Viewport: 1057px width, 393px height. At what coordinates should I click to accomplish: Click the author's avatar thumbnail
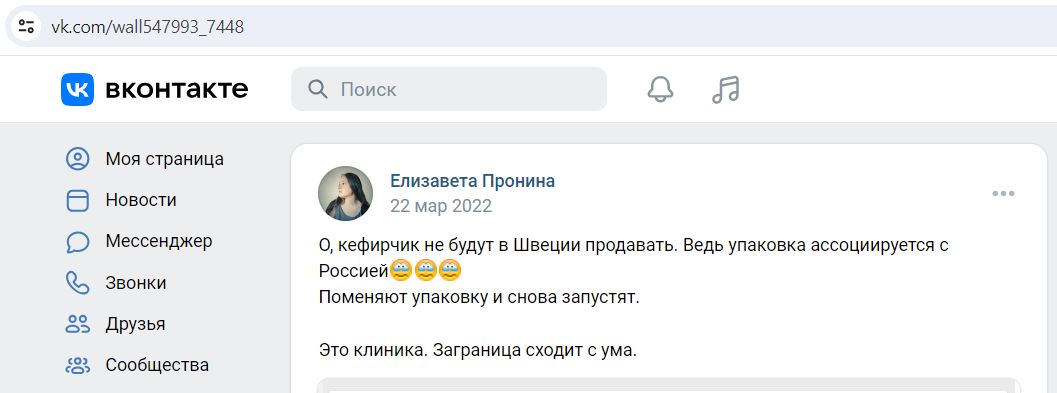click(345, 193)
